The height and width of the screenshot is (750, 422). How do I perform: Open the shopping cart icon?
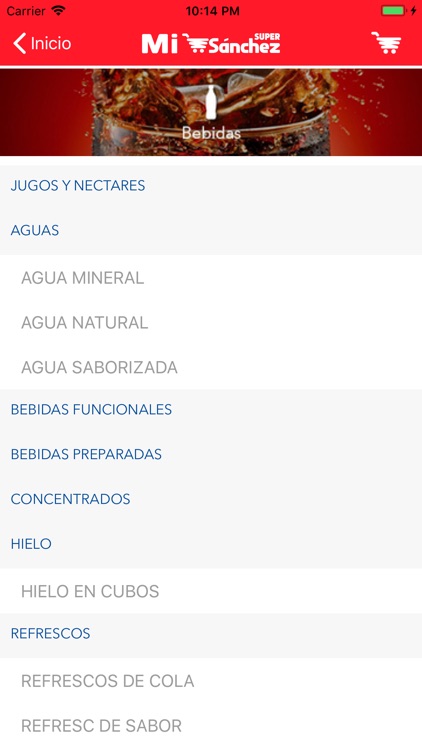[386, 43]
